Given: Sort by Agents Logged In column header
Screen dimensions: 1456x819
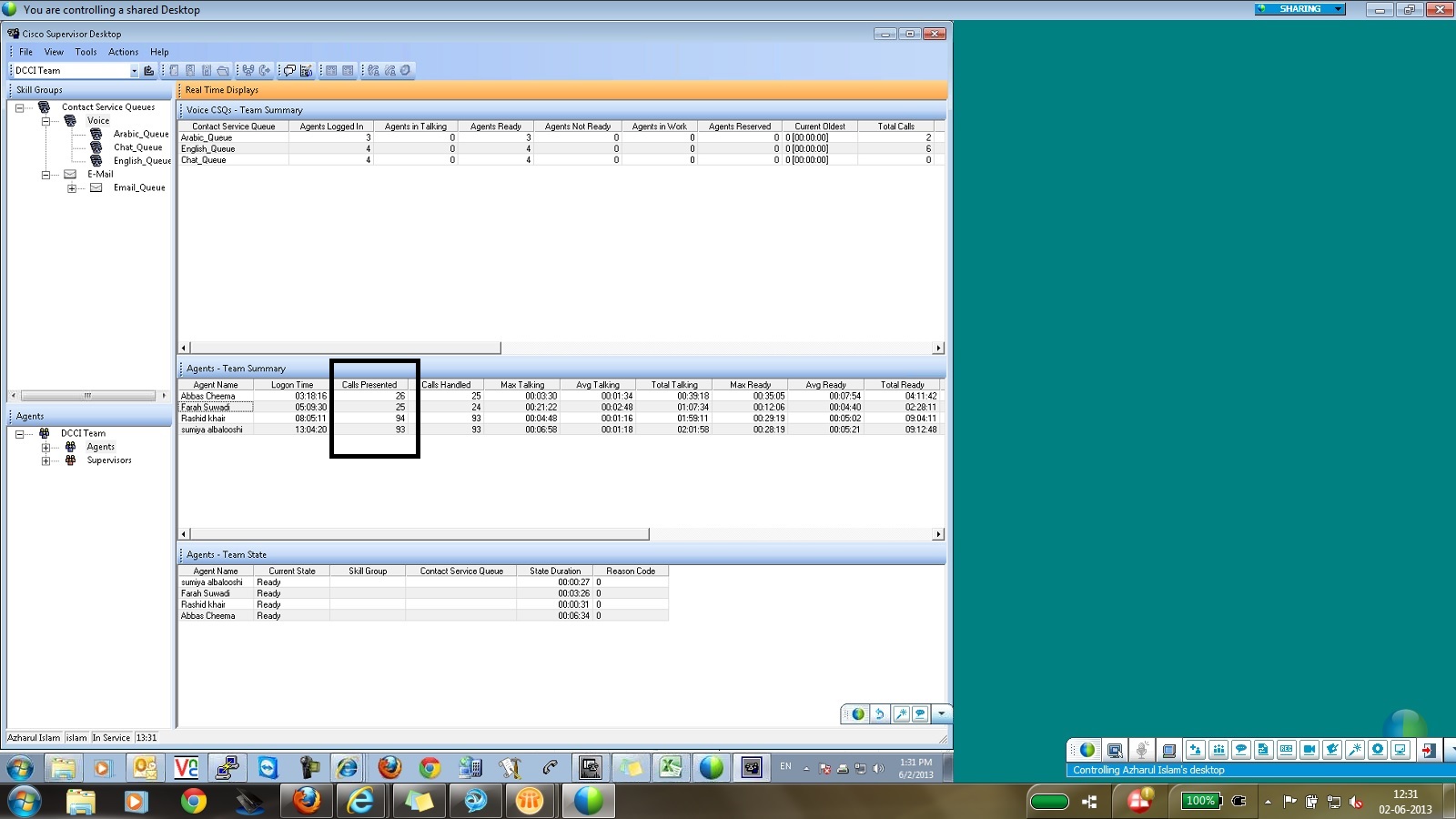Looking at the screenshot, I should click(x=331, y=126).
